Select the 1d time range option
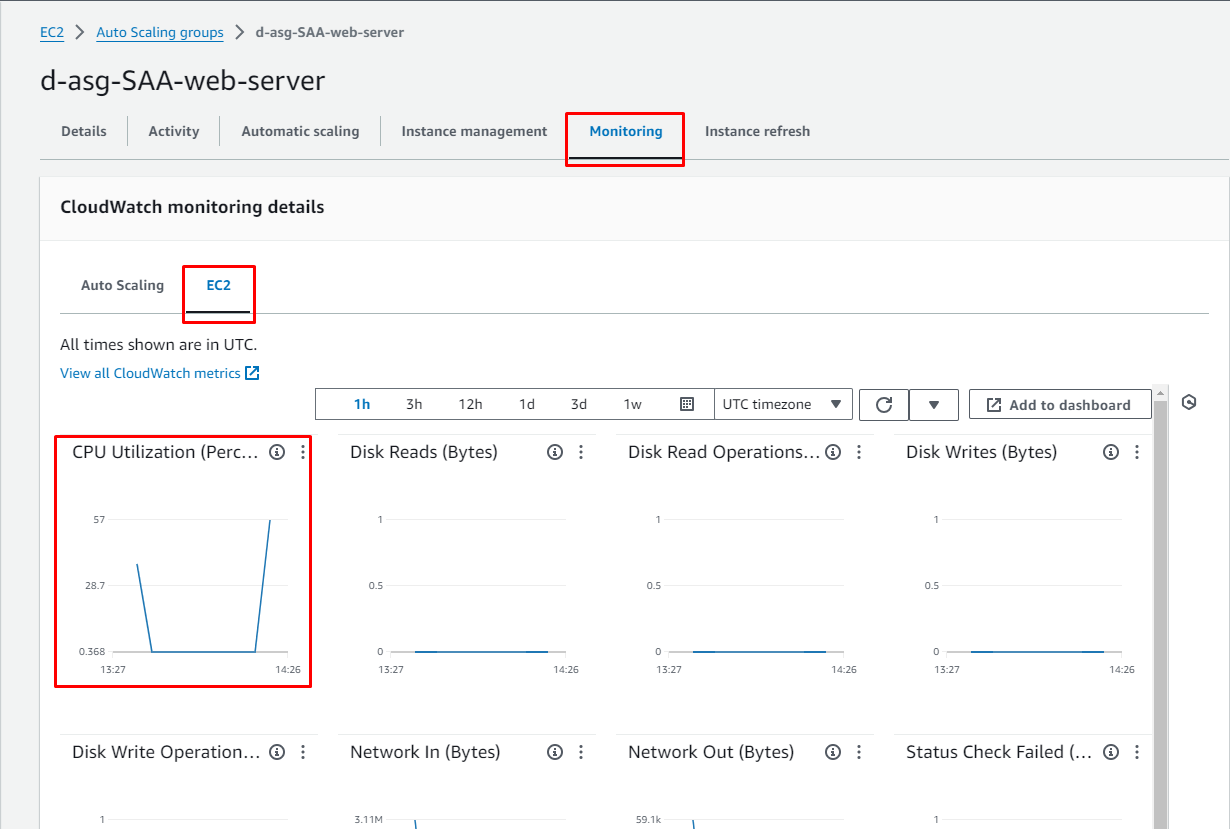This screenshot has width=1230, height=829. pos(526,404)
